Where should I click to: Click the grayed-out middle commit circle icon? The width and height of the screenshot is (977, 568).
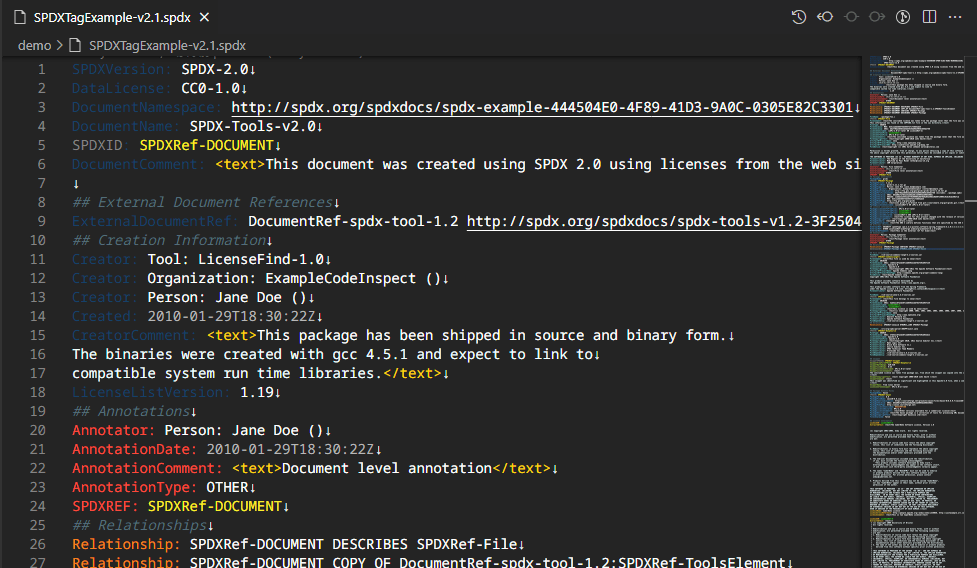(x=851, y=17)
